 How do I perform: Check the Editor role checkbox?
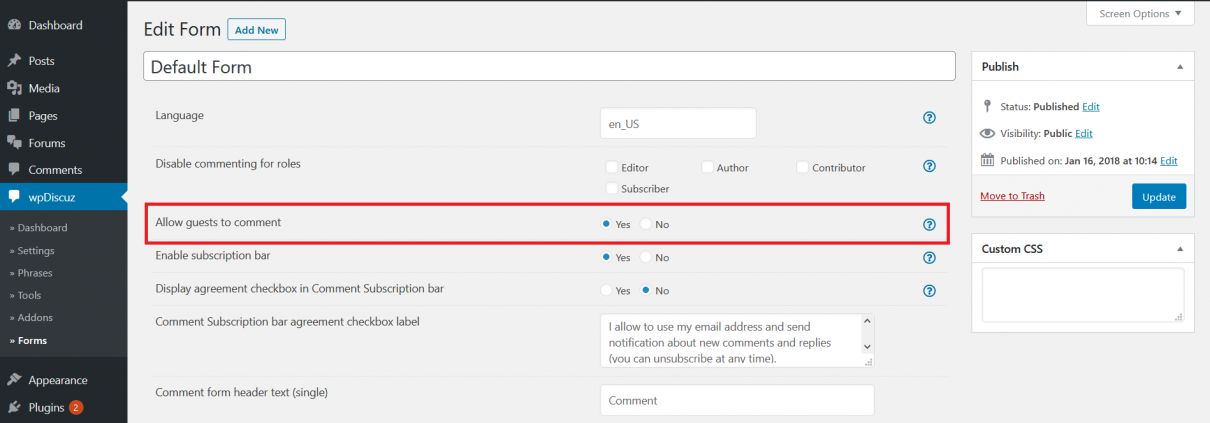click(x=611, y=167)
